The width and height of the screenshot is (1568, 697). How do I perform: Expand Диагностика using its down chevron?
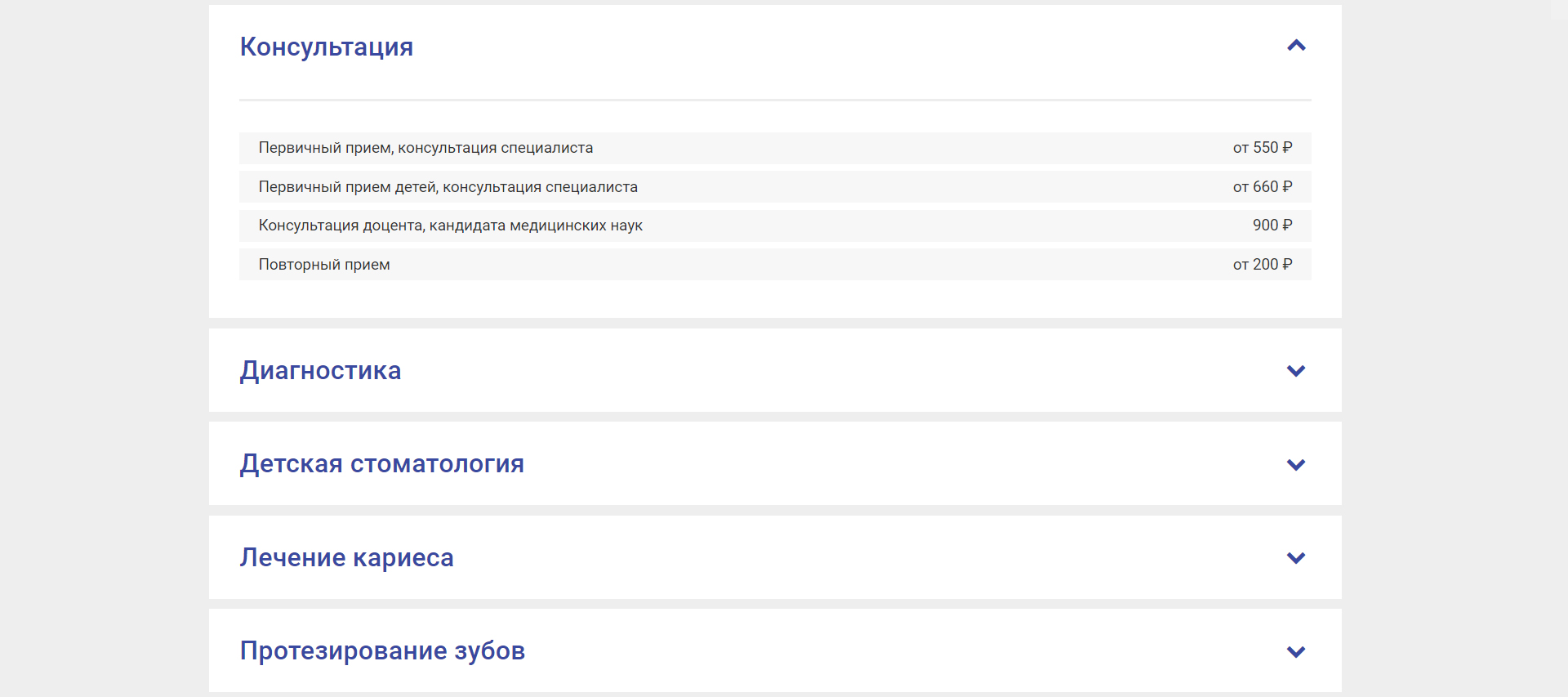(x=1296, y=371)
